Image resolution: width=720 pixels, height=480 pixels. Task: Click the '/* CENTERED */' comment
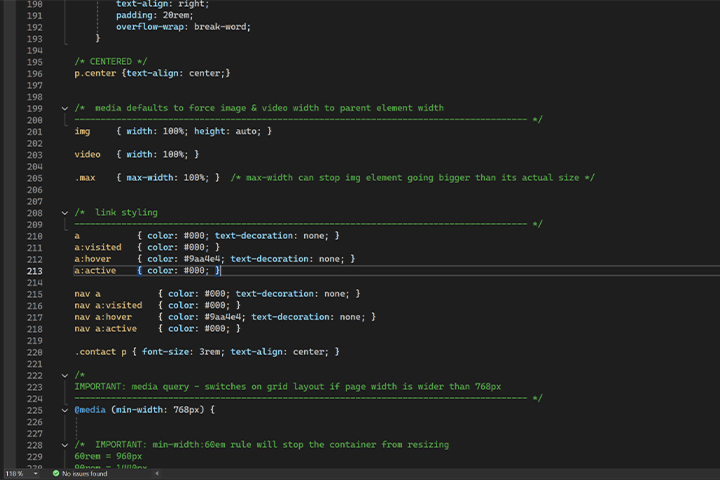111,62
